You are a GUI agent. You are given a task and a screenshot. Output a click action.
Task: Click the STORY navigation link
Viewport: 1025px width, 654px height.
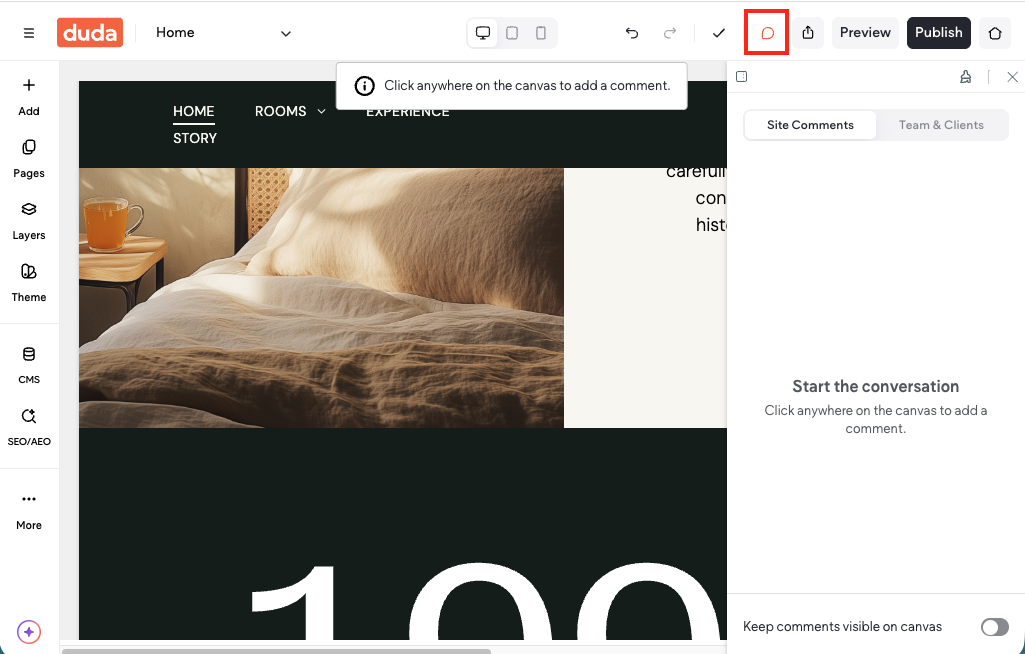click(x=195, y=138)
